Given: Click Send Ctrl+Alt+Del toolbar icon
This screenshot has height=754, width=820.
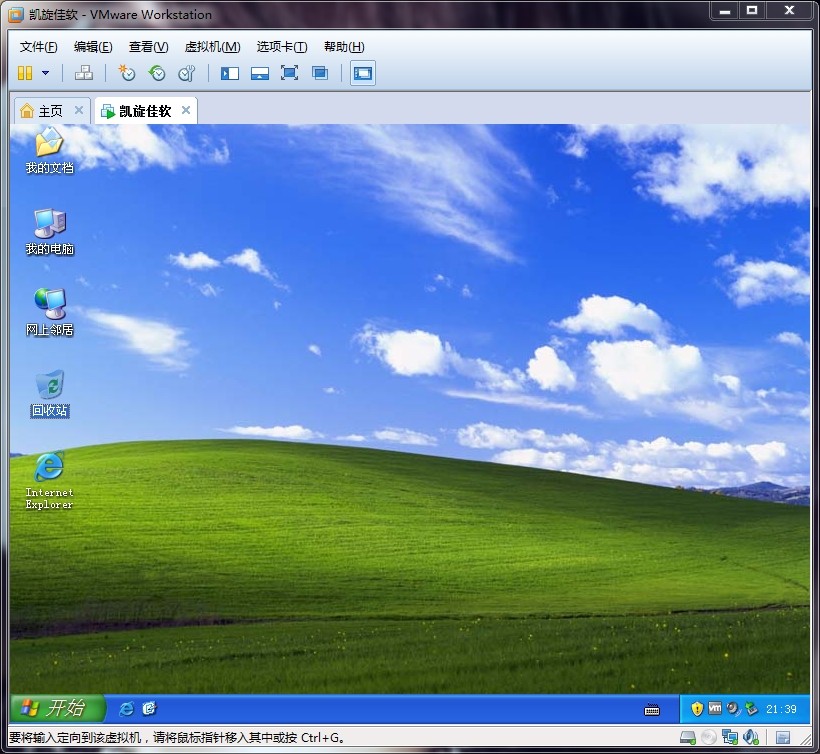Looking at the screenshot, I should click(x=84, y=73).
